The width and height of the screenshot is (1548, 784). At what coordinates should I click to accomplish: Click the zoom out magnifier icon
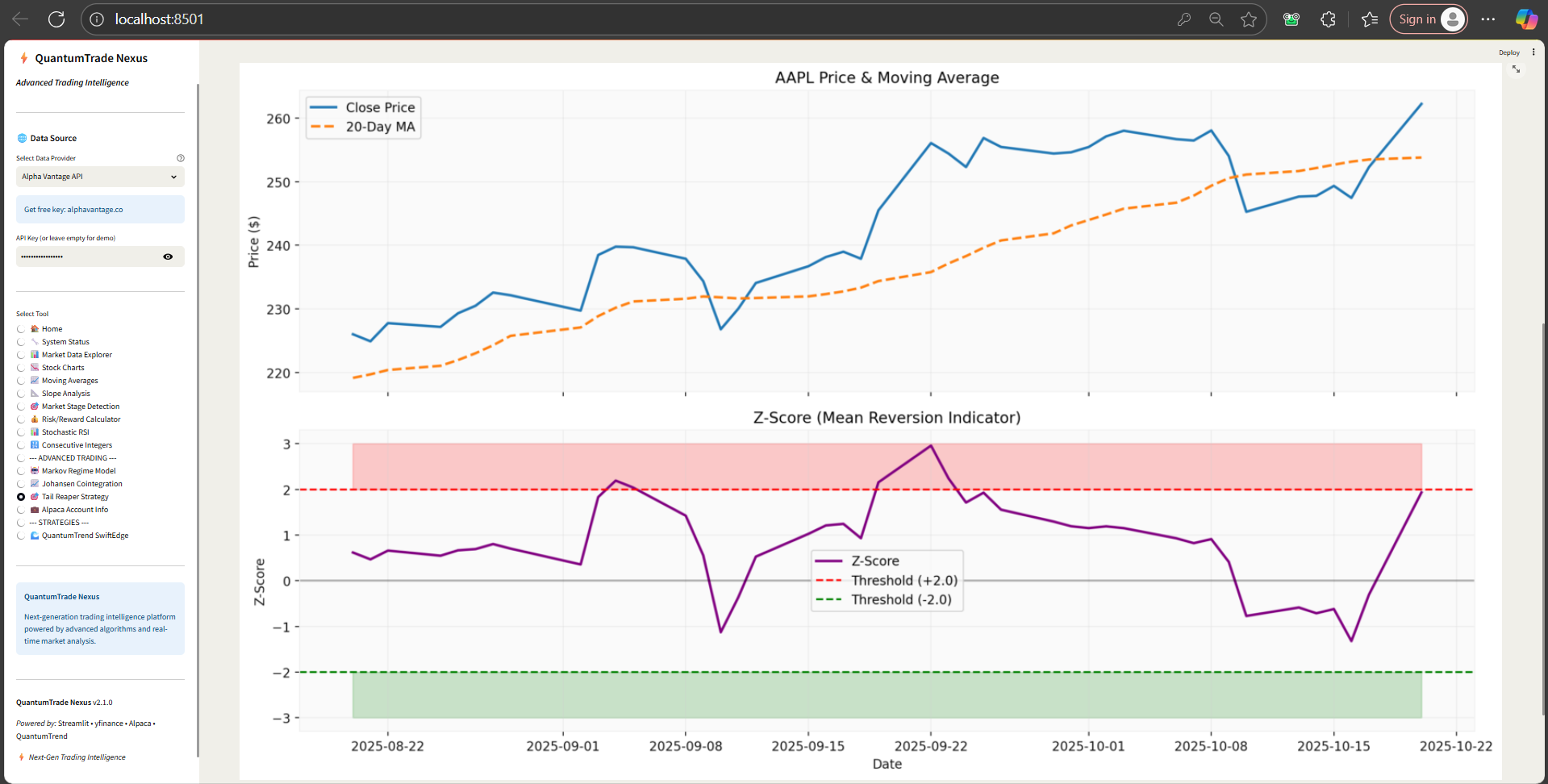1216,19
